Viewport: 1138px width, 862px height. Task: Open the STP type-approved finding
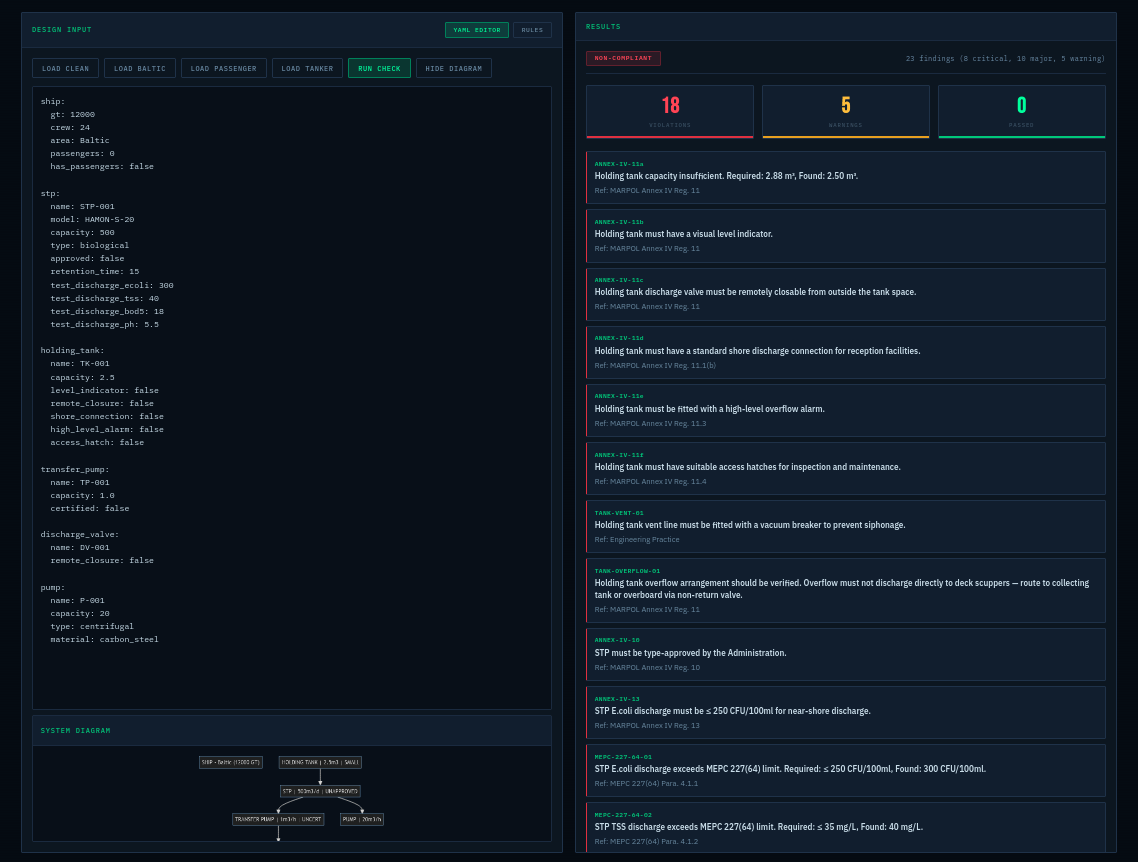pyautogui.click(x=846, y=654)
